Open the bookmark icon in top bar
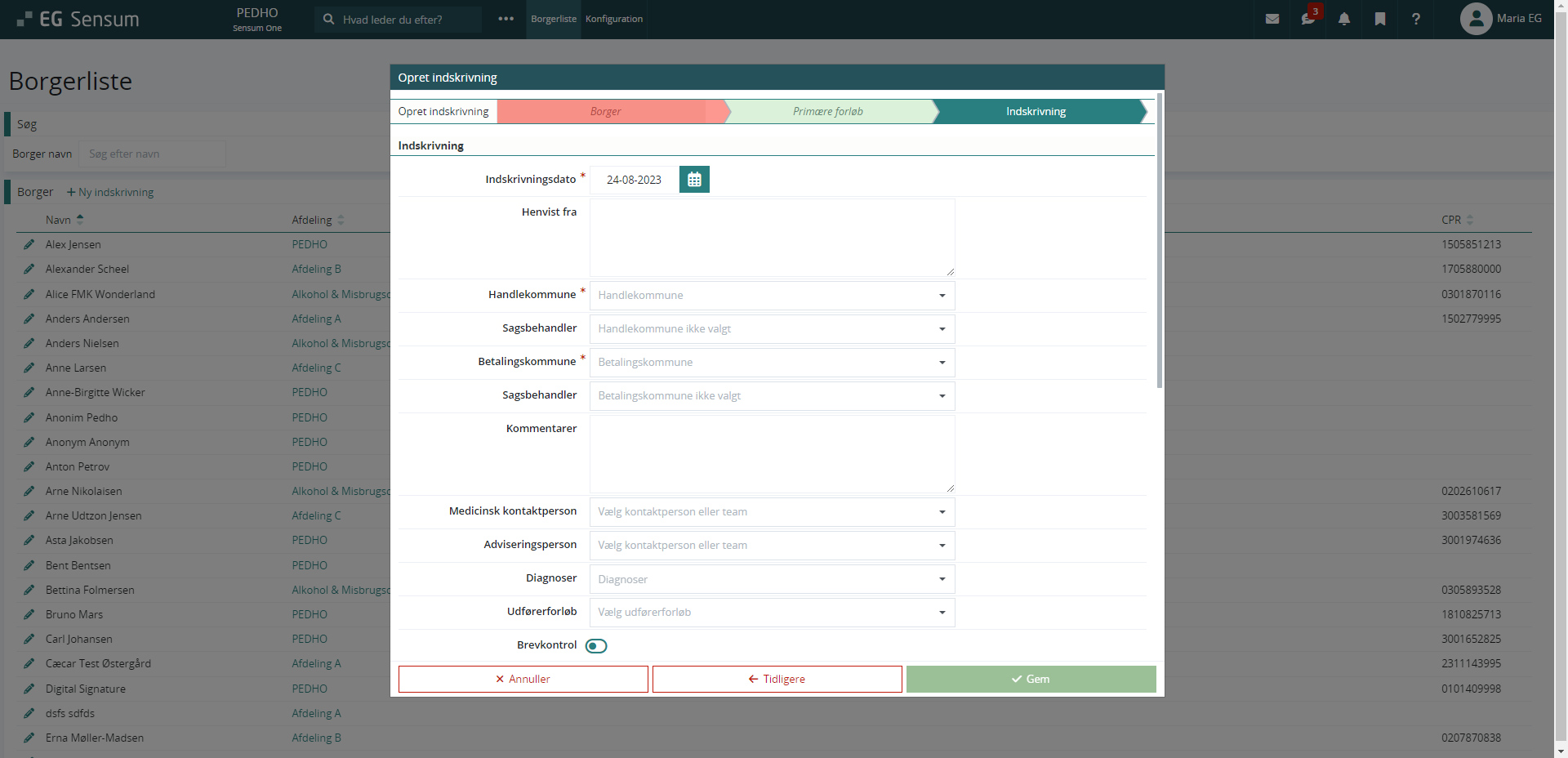The width and height of the screenshot is (1568, 758). tap(1380, 19)
